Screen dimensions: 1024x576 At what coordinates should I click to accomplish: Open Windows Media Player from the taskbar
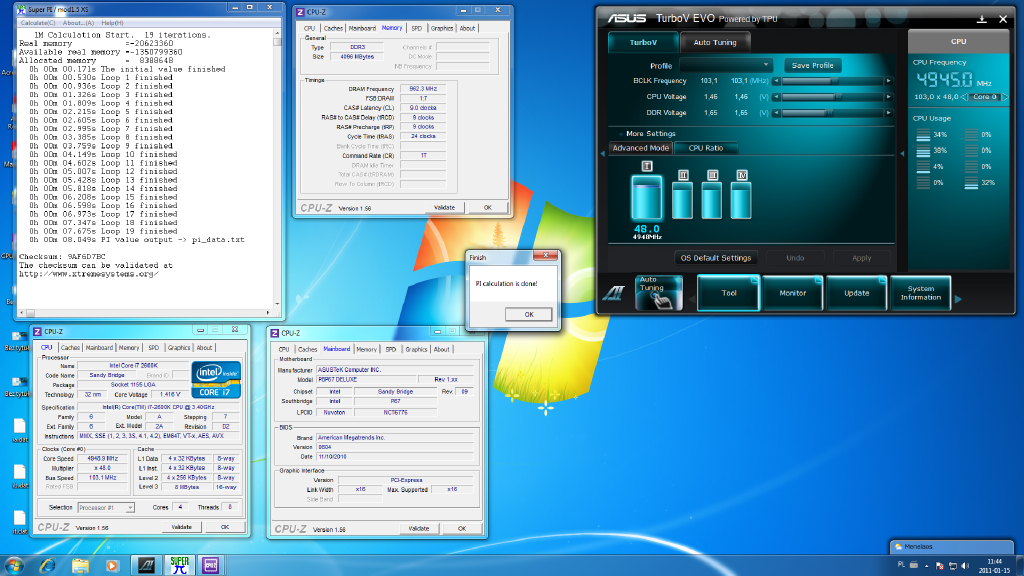point(112,566)
